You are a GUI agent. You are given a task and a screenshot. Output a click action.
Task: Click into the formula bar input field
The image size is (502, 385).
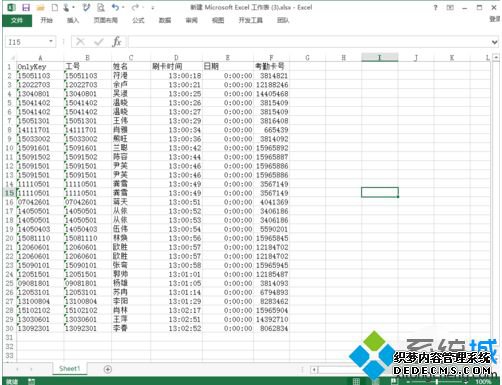pyautogui.click(x=309, y=42)
